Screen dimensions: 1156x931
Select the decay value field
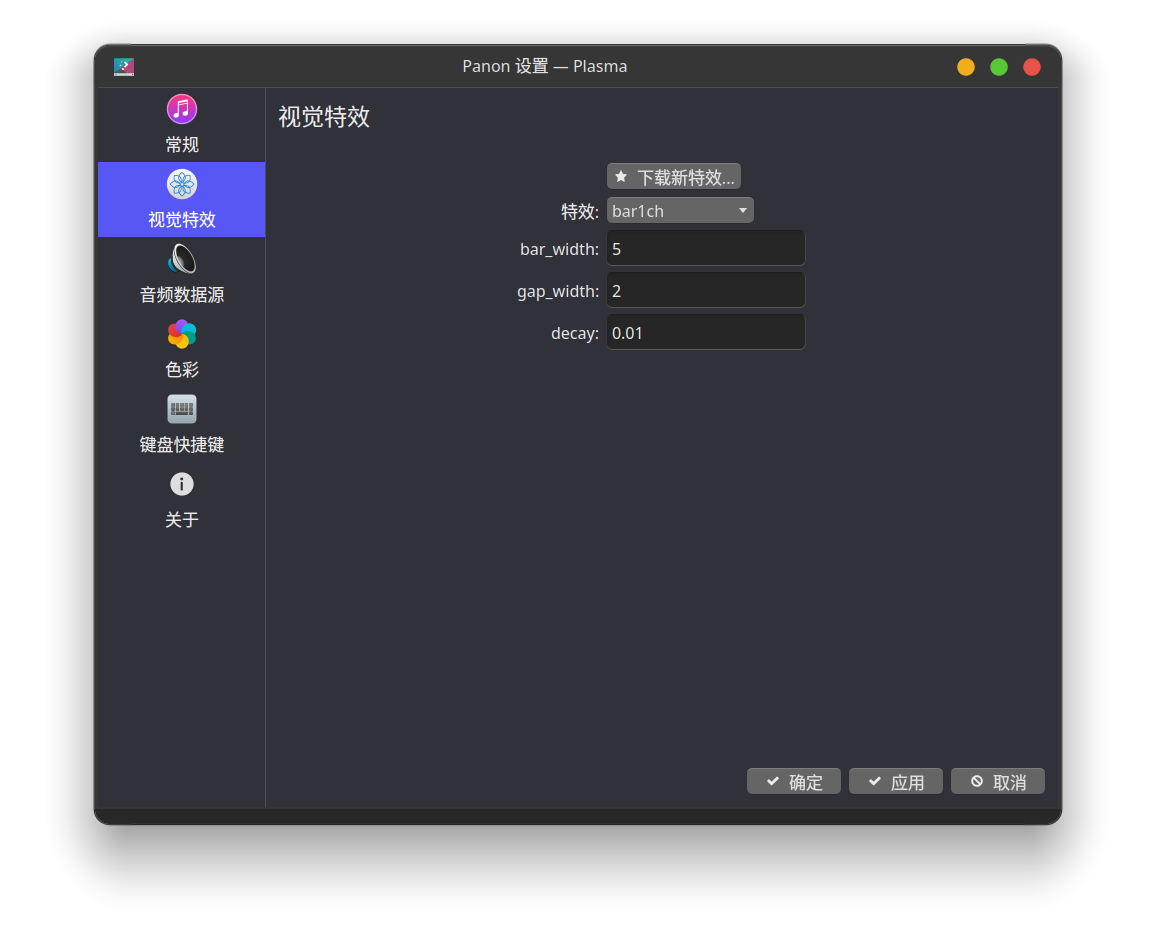705,333
